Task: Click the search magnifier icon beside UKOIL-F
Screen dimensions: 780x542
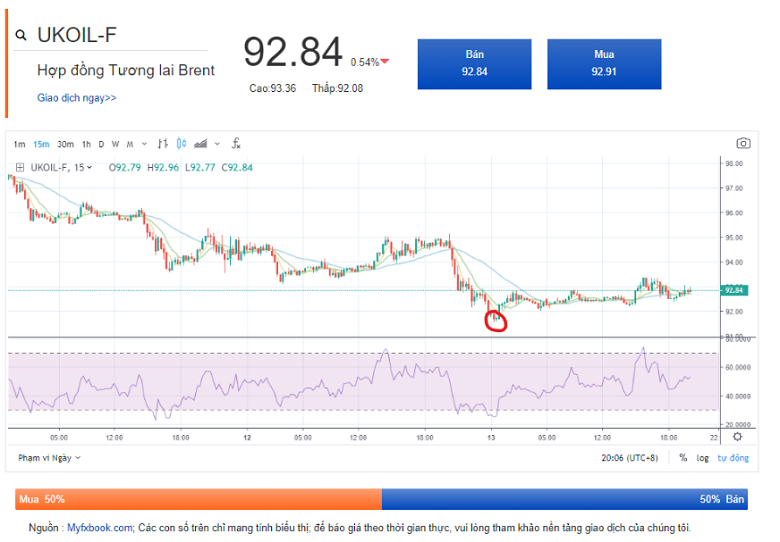Action: pos(21,36)
